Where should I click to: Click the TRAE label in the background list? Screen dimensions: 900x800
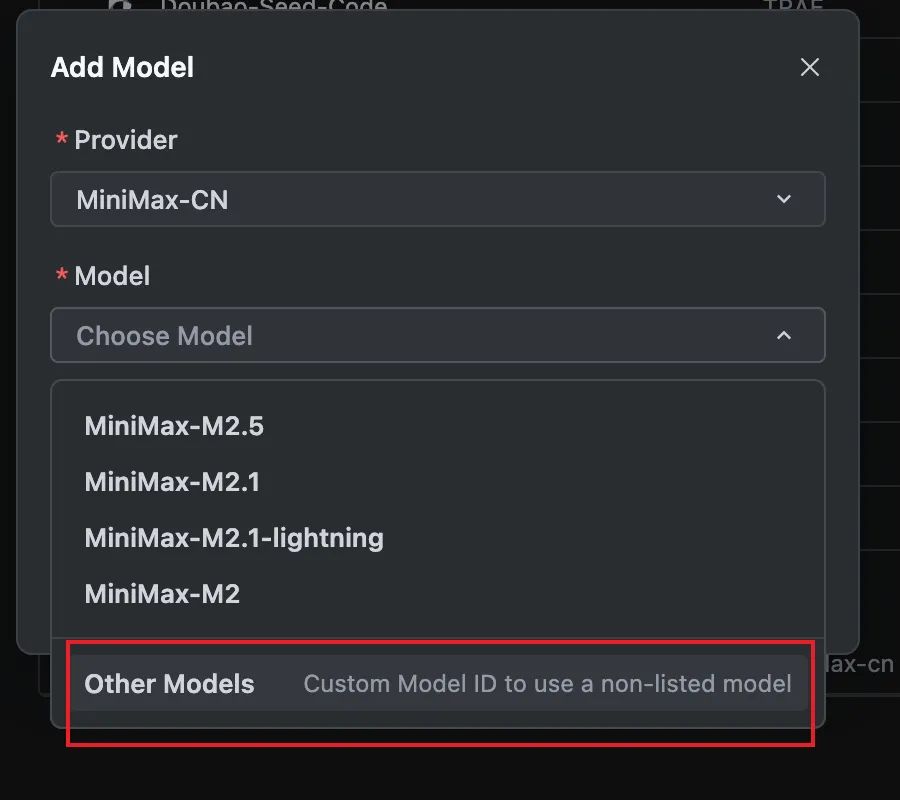pos(793,5)
